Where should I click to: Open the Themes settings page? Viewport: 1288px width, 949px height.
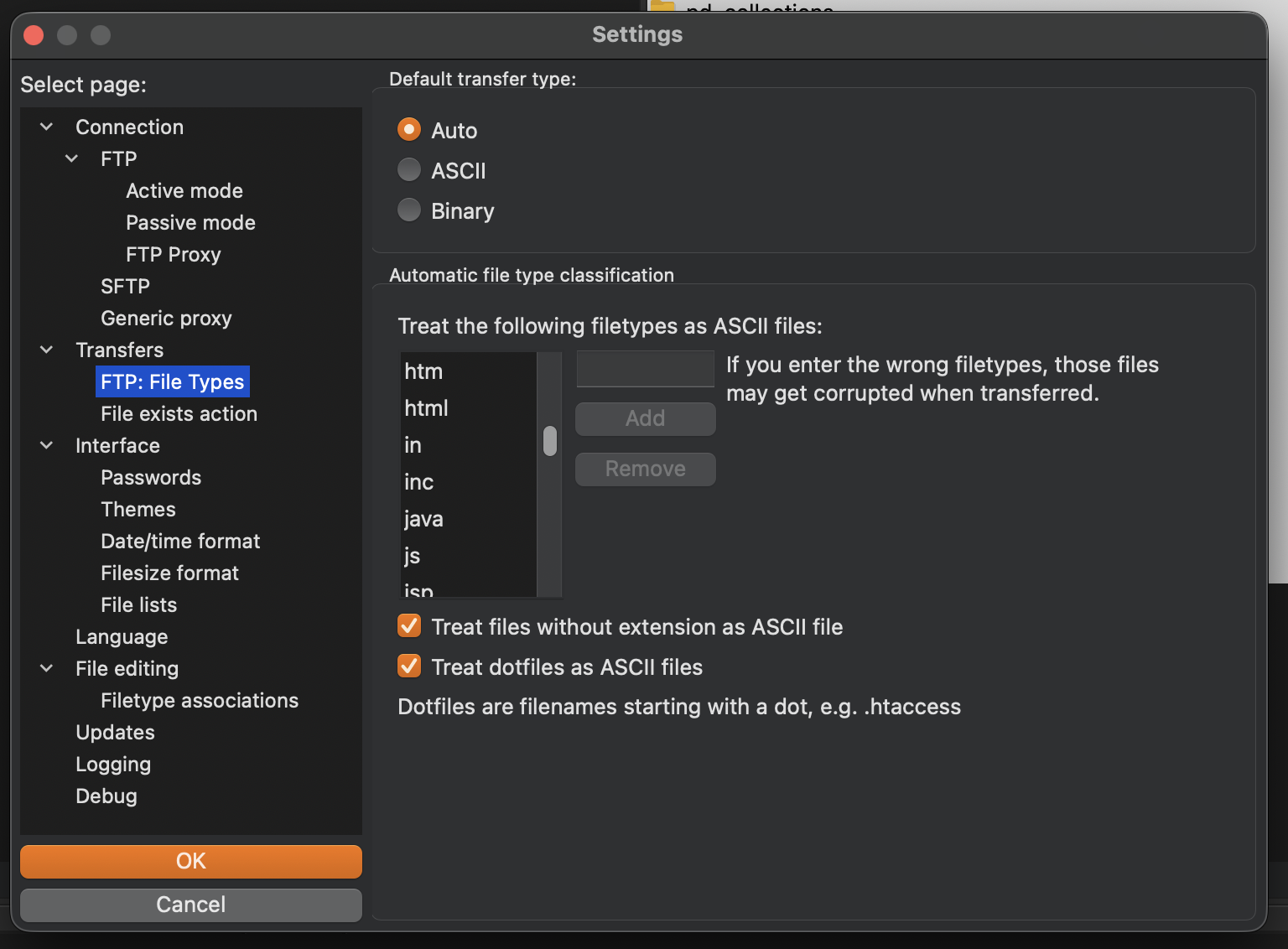click(x=138, y=509)
